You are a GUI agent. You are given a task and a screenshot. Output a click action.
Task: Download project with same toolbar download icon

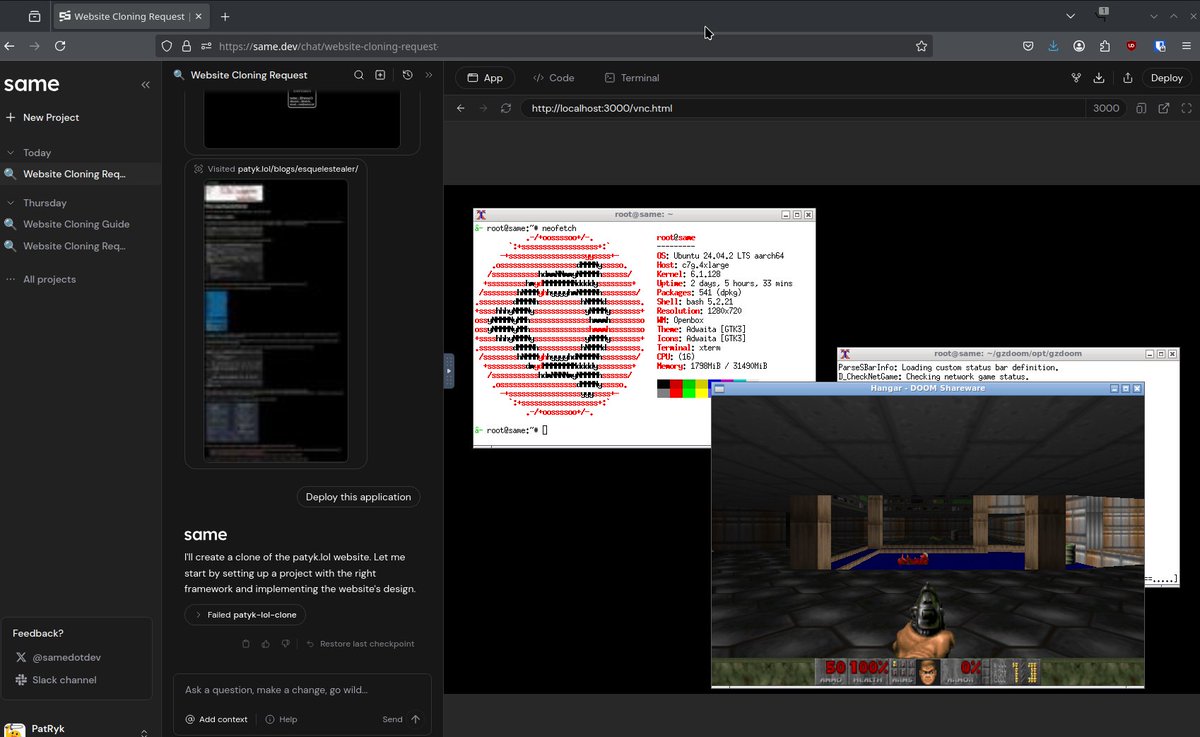click(x=1099, y=78)
